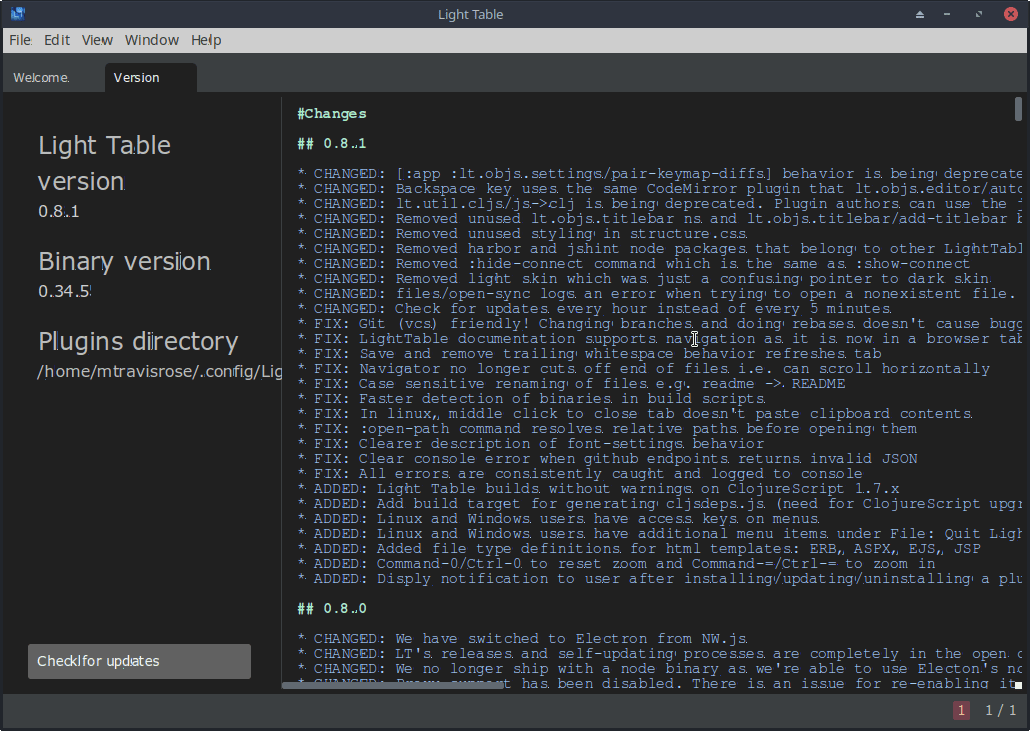
Task: Click the 'Binary version' heading
Action: point(124,261)
